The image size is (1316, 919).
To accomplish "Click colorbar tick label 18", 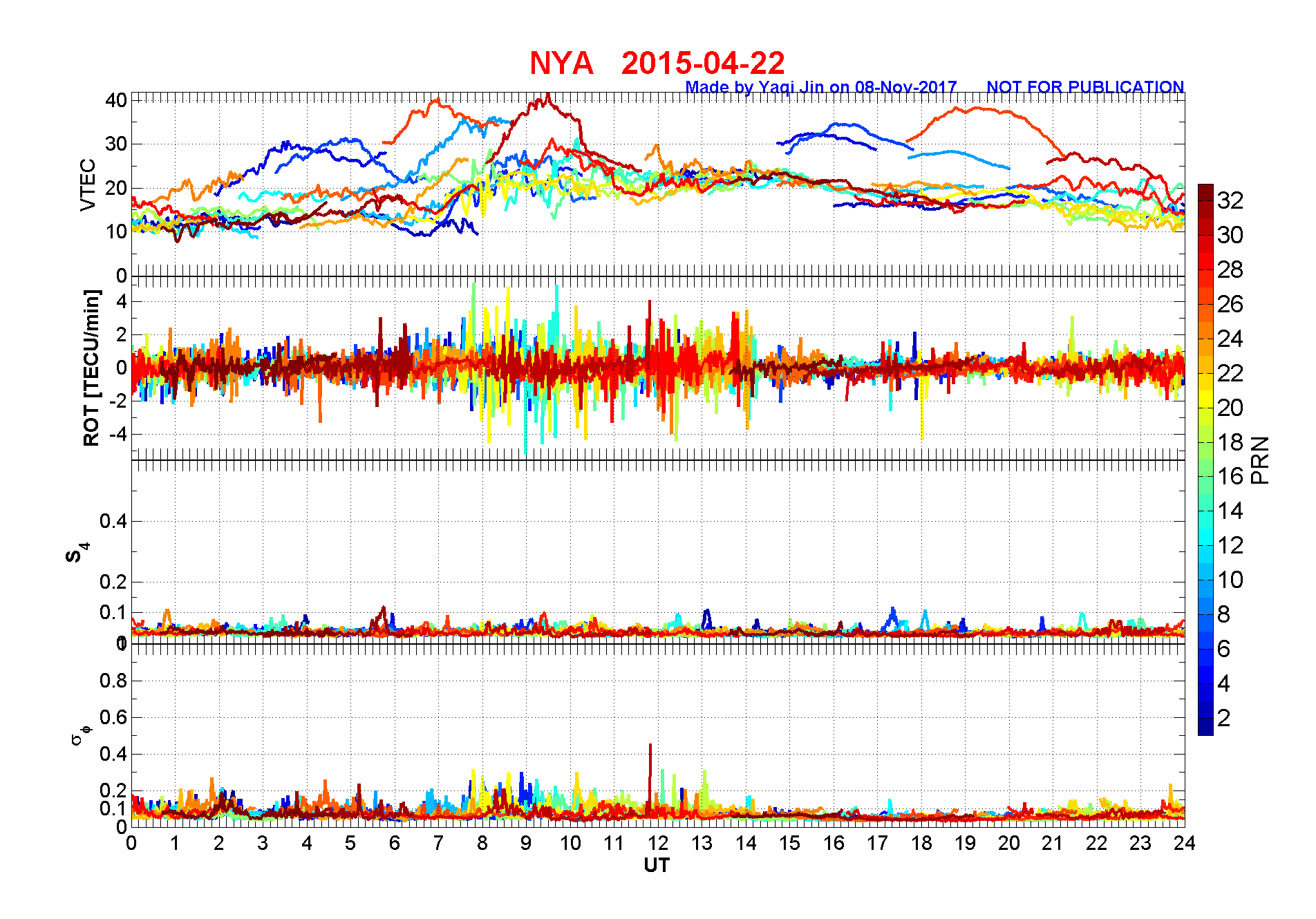I will tap(1230, 442).
